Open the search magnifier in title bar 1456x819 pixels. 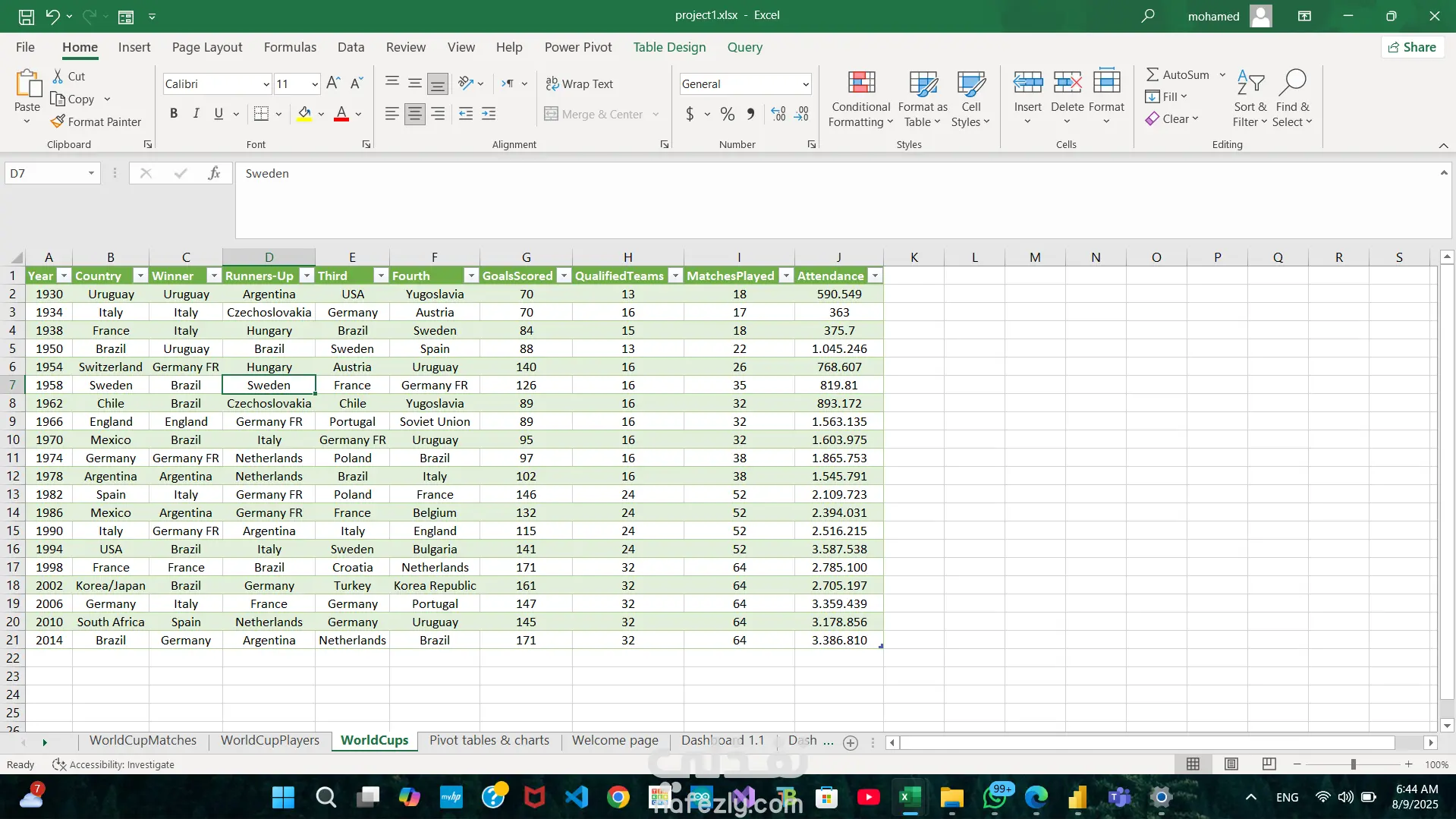[1148, 16]
